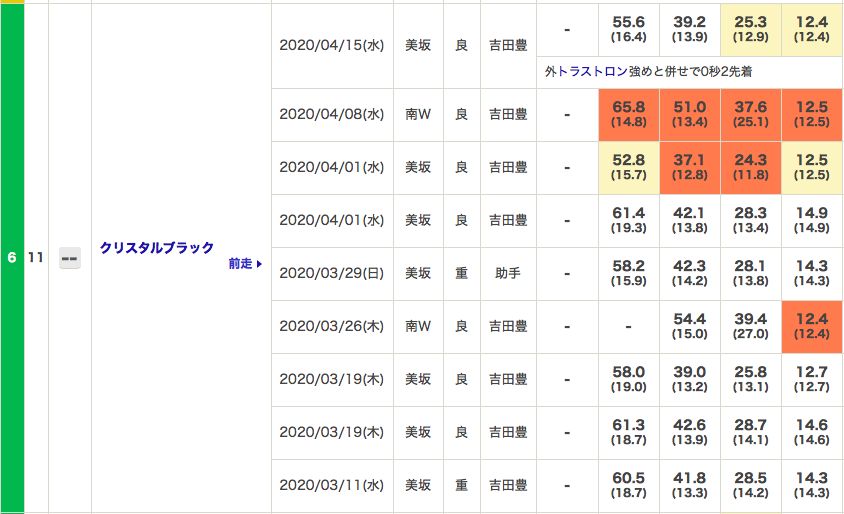Click the '--' mark button

69,258
